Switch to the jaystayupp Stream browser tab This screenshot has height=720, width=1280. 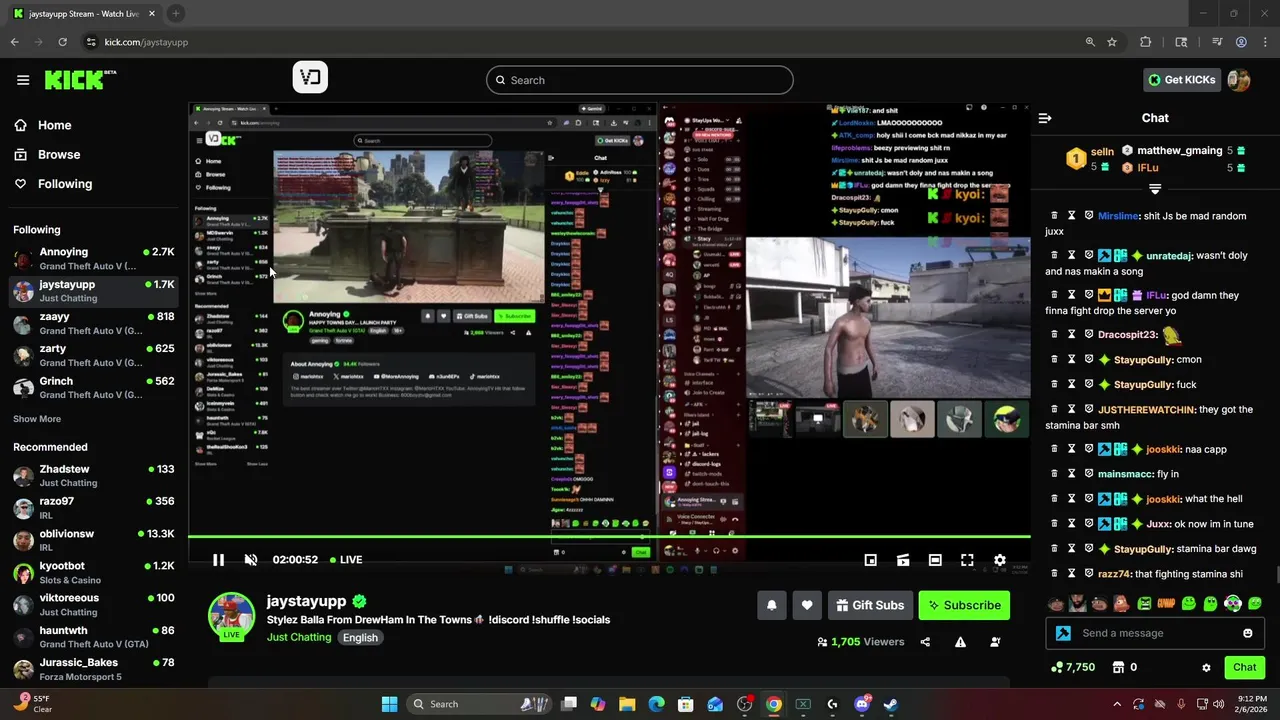[x=85, y=14]
